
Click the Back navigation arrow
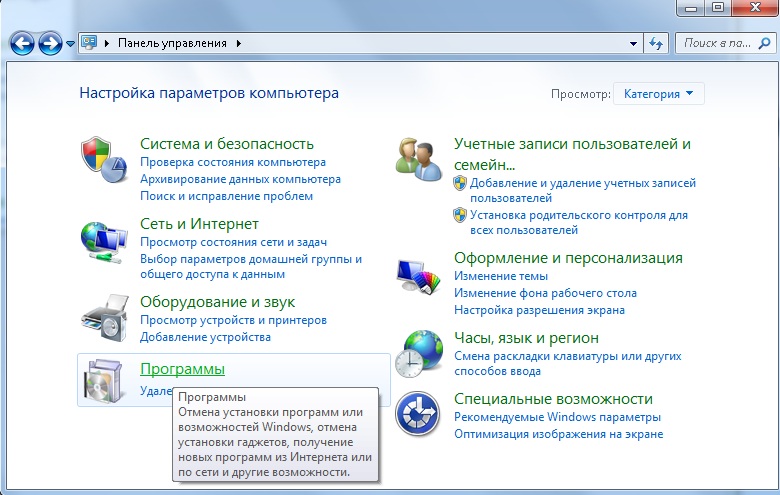click(x=22, y=44)
